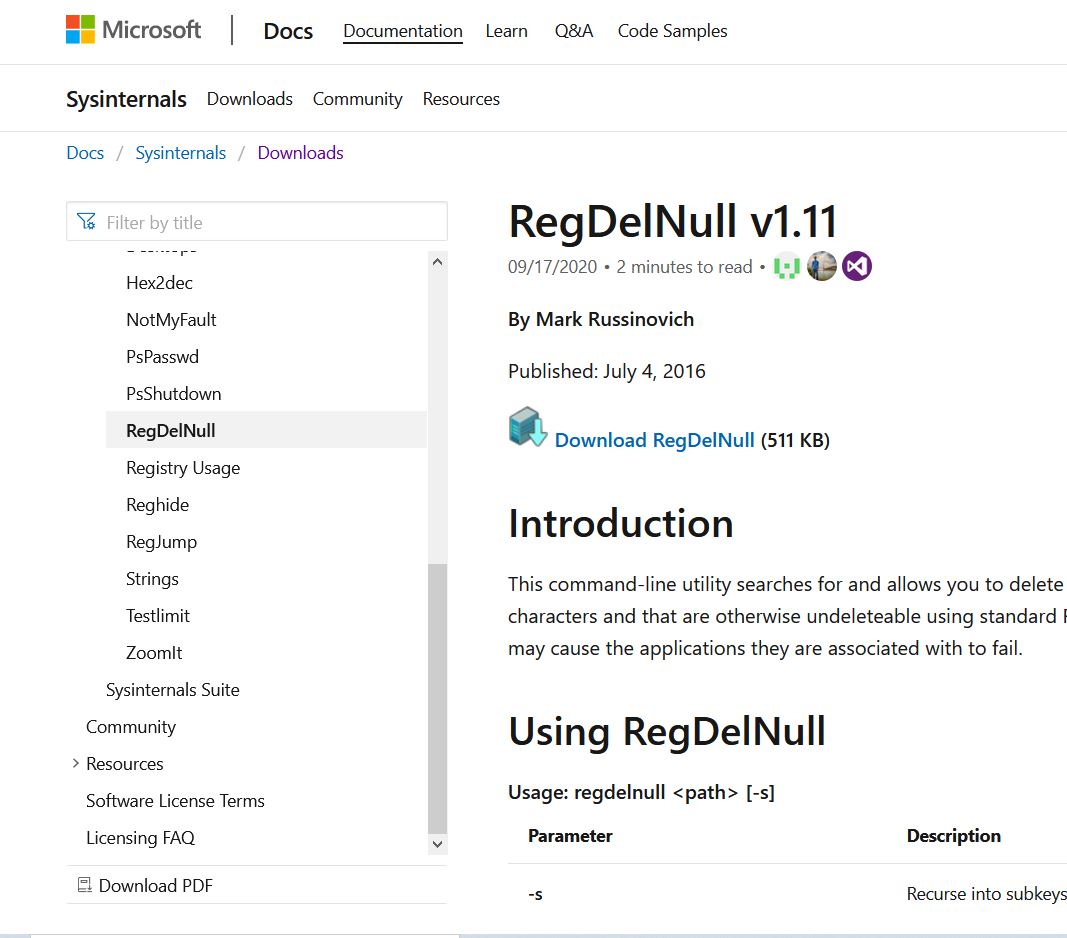The image size is (1067, 938).
Task: Focus the Filter by title input
Action: (257, 222)
